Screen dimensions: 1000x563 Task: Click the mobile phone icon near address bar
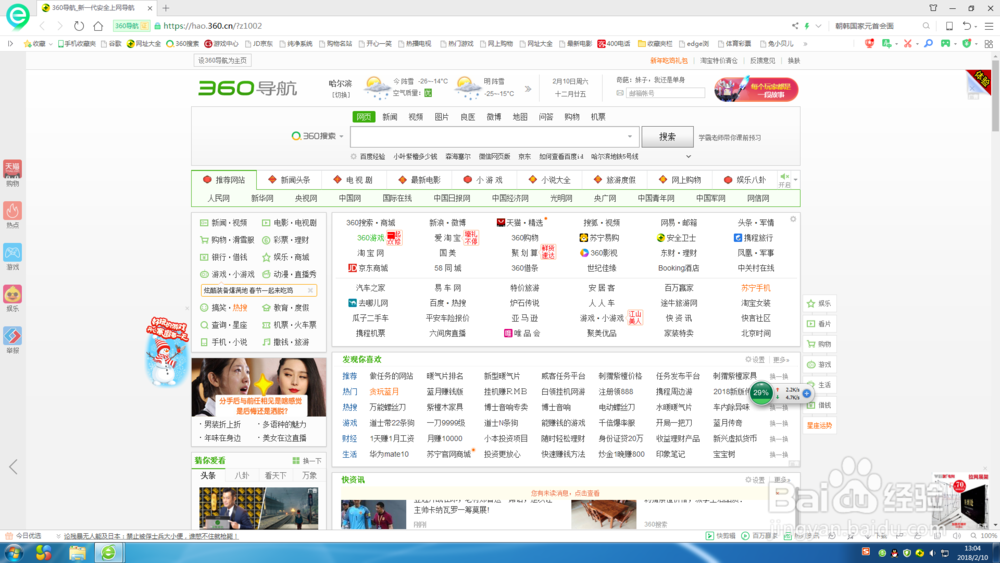[950, 26]
